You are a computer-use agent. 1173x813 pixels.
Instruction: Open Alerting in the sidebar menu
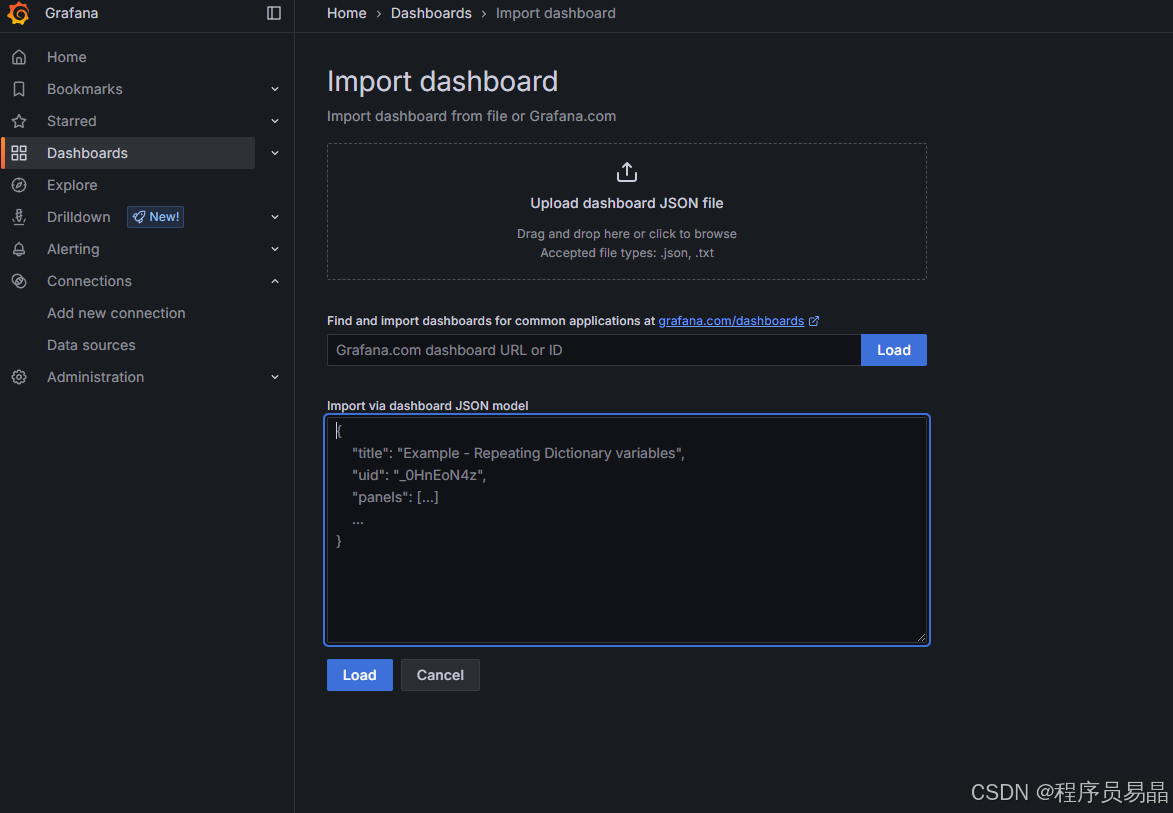pos(73,249)
